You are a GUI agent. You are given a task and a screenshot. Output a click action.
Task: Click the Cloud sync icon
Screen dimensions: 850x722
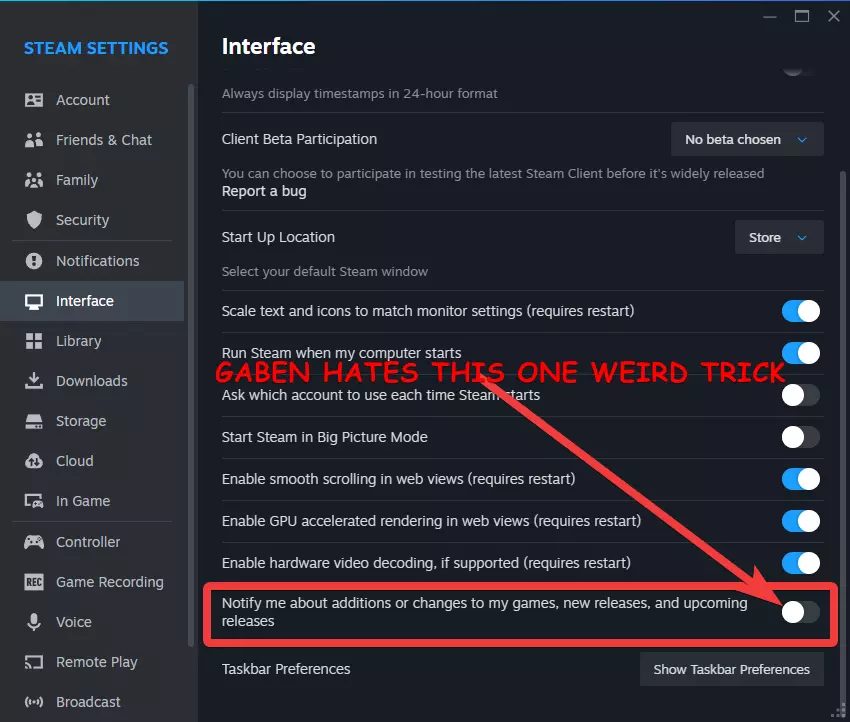coord(34,461)
